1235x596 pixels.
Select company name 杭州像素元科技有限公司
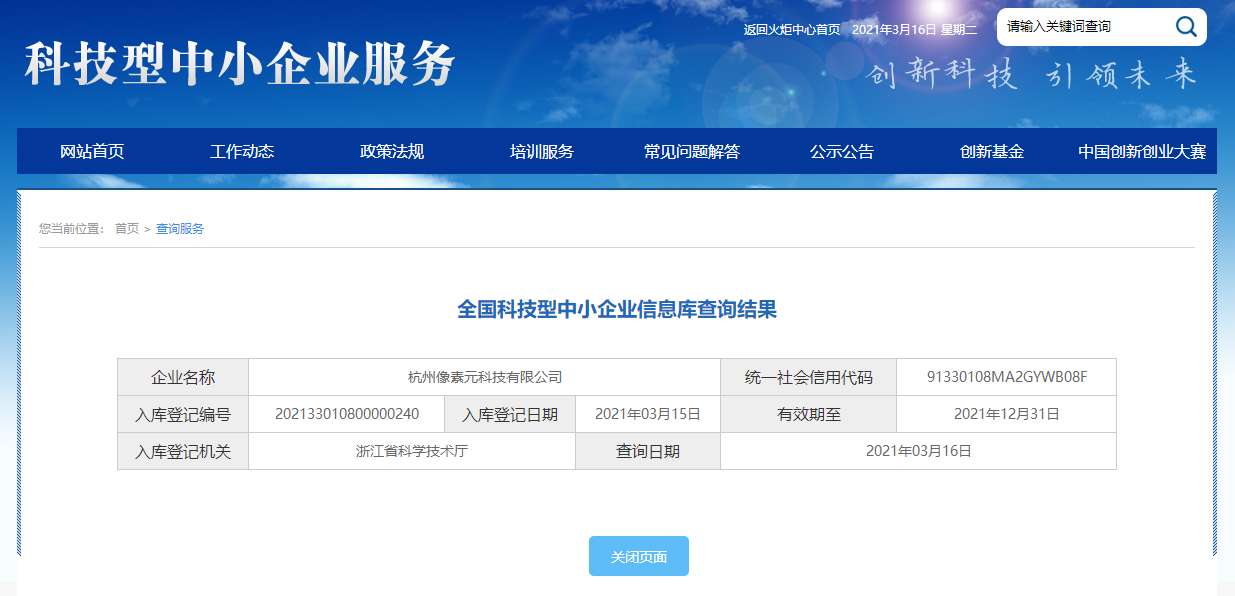click(485, 377)
